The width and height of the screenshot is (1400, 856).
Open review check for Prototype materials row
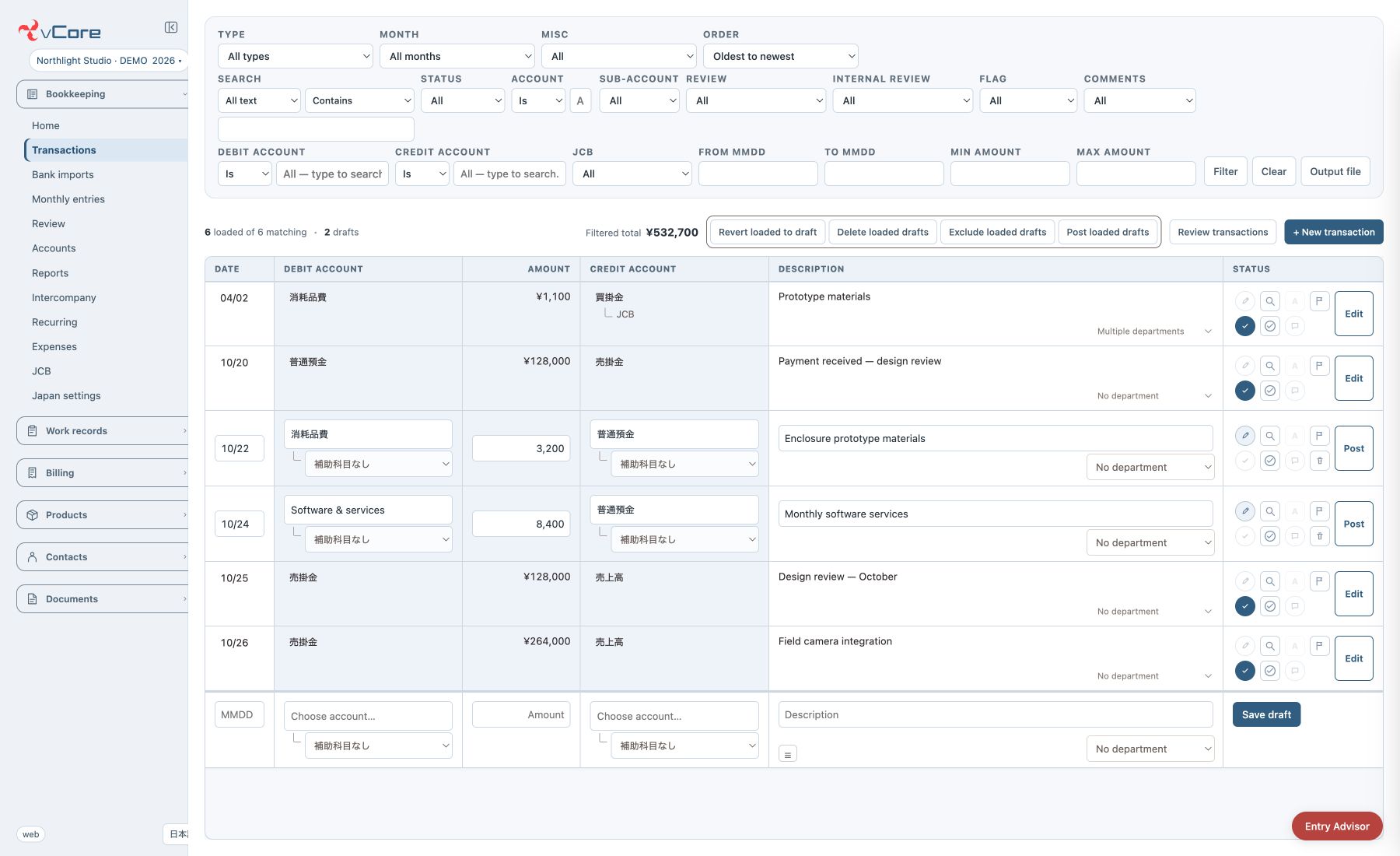pyautogui.click(x=1269, y=326)
